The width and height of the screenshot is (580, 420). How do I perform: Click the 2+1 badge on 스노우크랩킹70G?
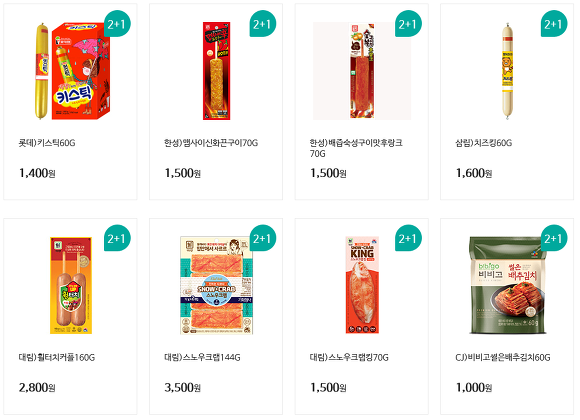point(408,238)
